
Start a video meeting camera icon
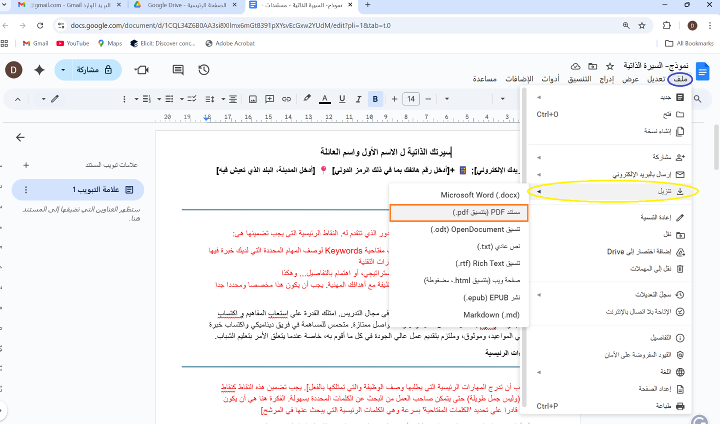tap(142, 70)
